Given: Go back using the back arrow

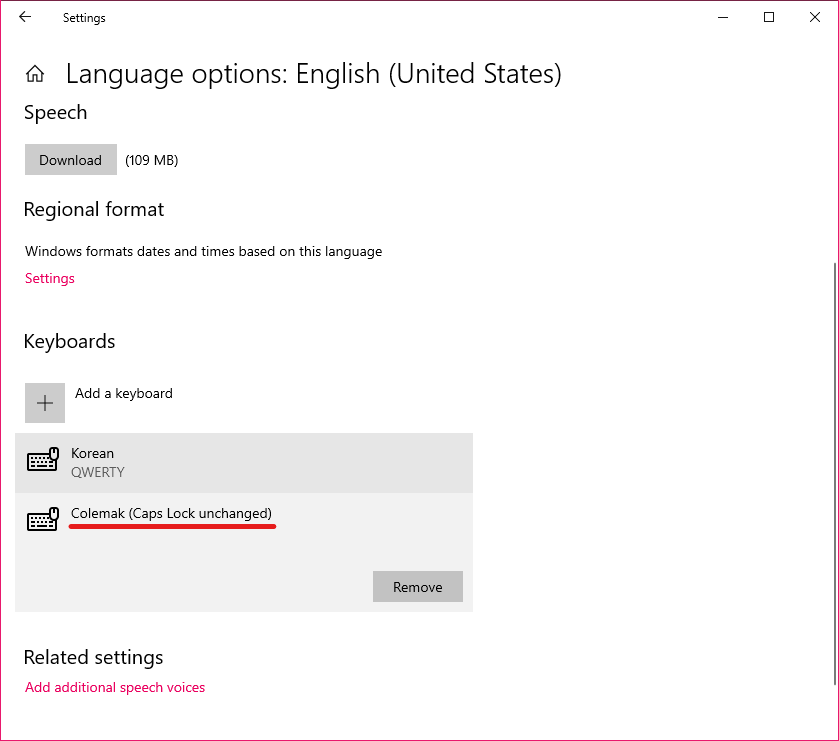Looking at the screenshot, I should [25, 17].
